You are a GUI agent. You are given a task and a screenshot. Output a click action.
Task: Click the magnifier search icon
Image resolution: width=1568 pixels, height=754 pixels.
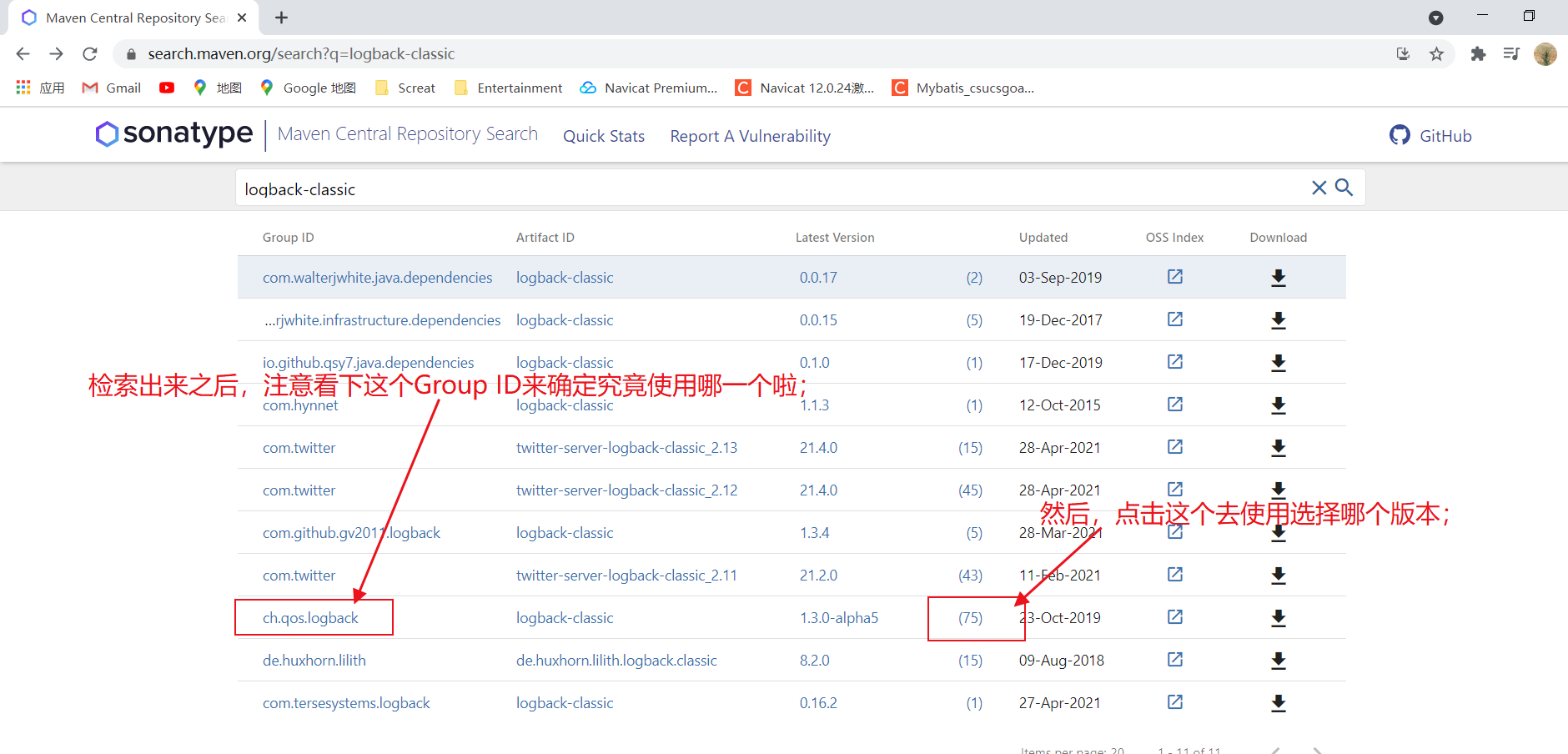[x=1344, y=188]
